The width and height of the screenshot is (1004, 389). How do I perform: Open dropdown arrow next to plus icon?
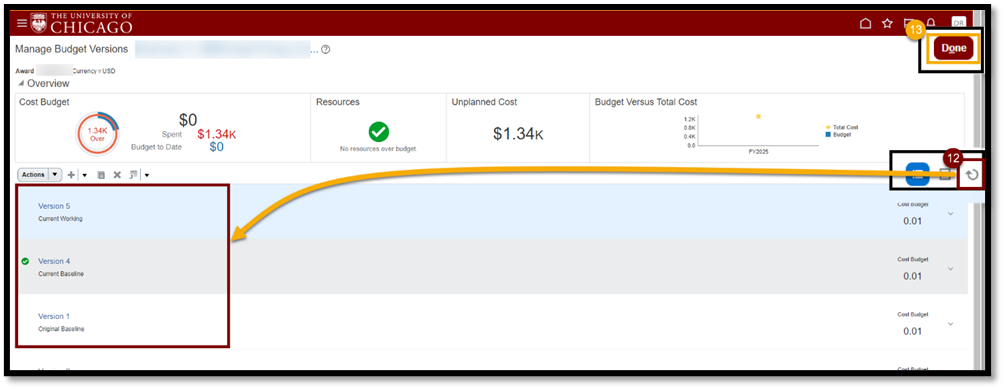[x=85, y=175]
